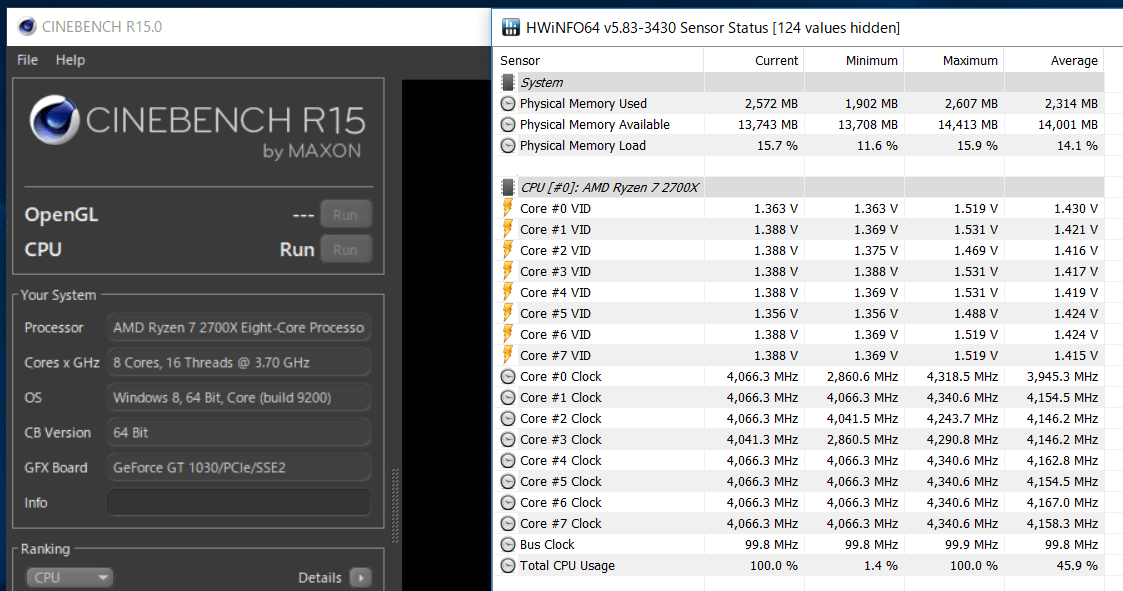Click the CPU [#0] AMD Ryzen group chip icon

[x=508, y=188]
